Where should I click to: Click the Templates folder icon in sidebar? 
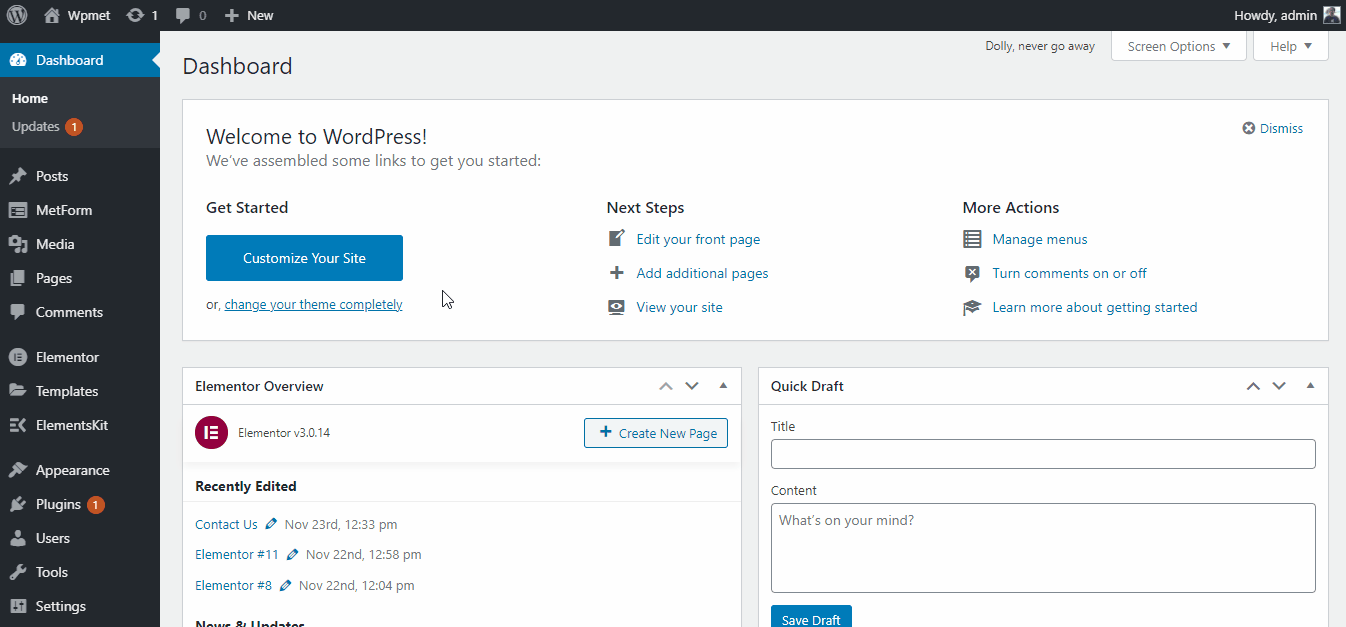(18, 391)
